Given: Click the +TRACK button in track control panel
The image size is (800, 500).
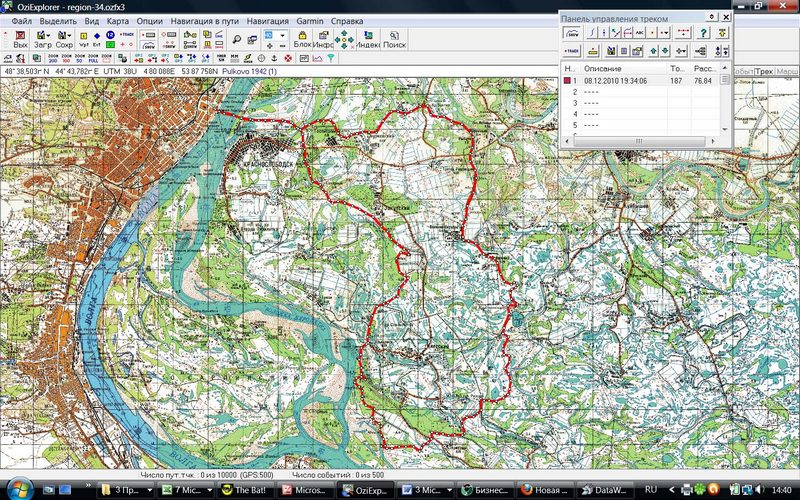Looking at the screenshot, I should pyautogui.click(x=571, y=51).
